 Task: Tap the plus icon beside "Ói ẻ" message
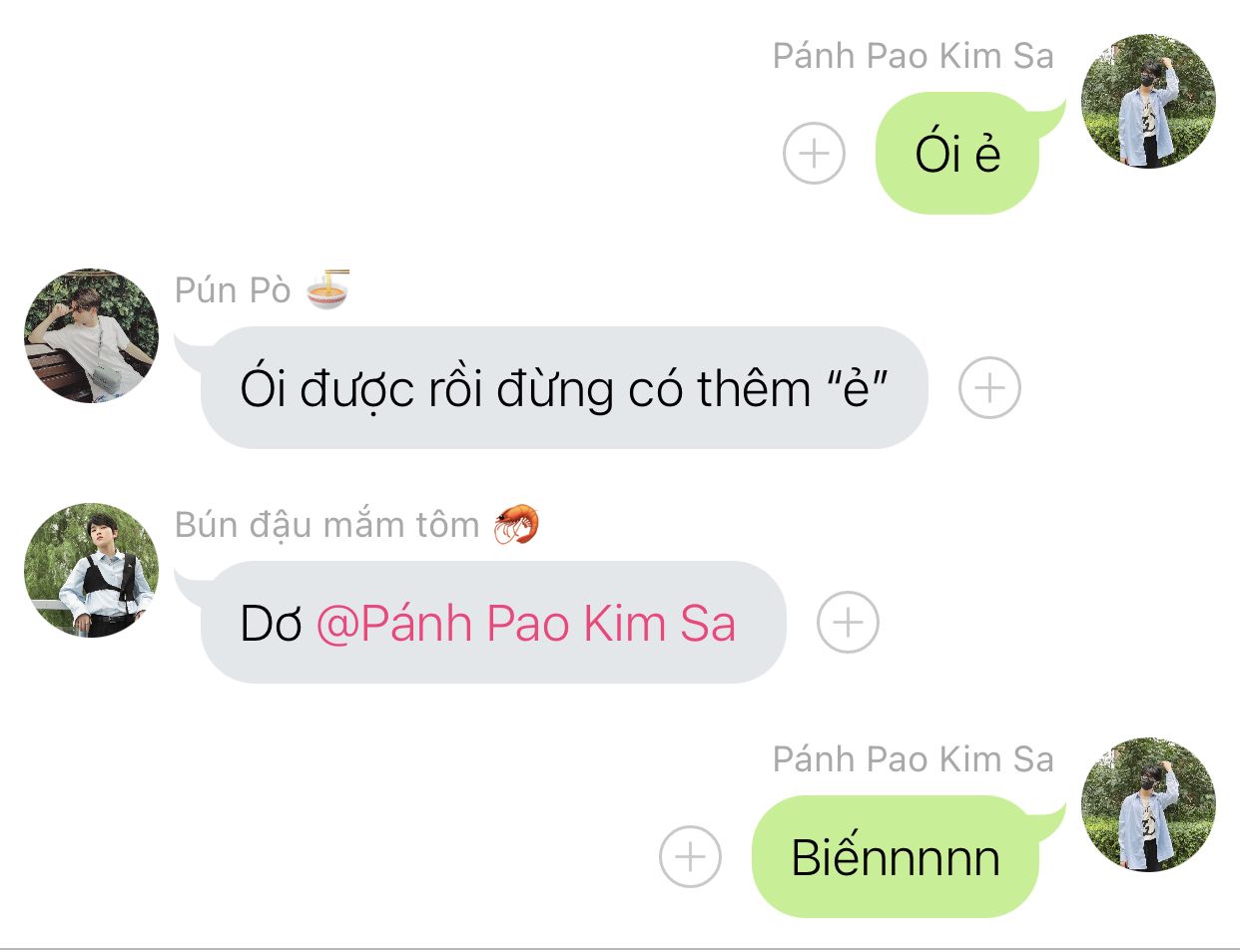(814, 154)
